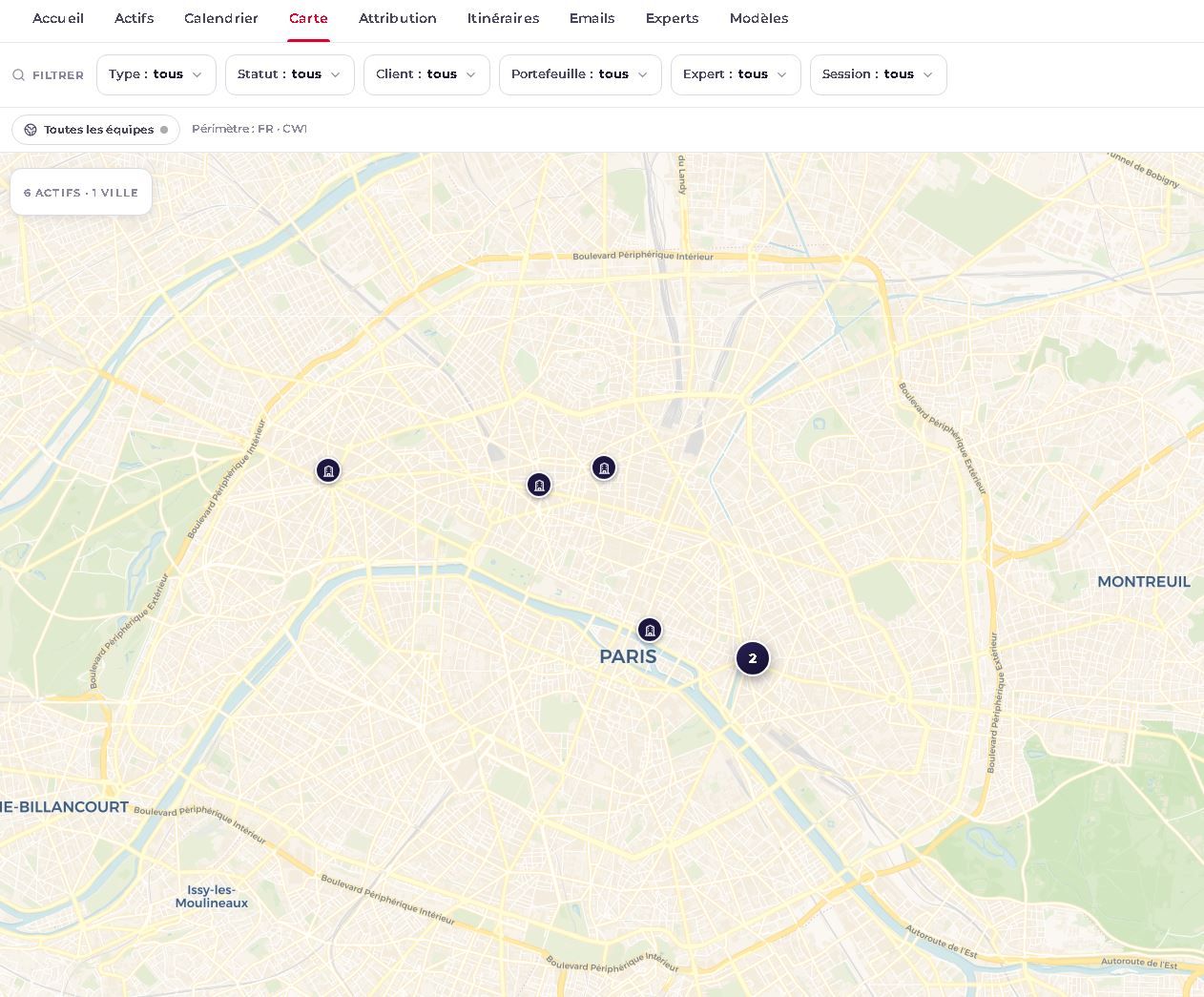Go to the Attribution tab
The width and height of the screenshot is (1204, 997).
click(x=398, y=18)
